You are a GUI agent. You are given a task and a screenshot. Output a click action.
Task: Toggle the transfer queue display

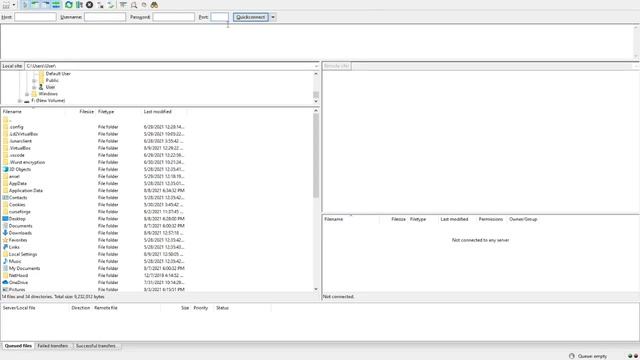(56, 5)
